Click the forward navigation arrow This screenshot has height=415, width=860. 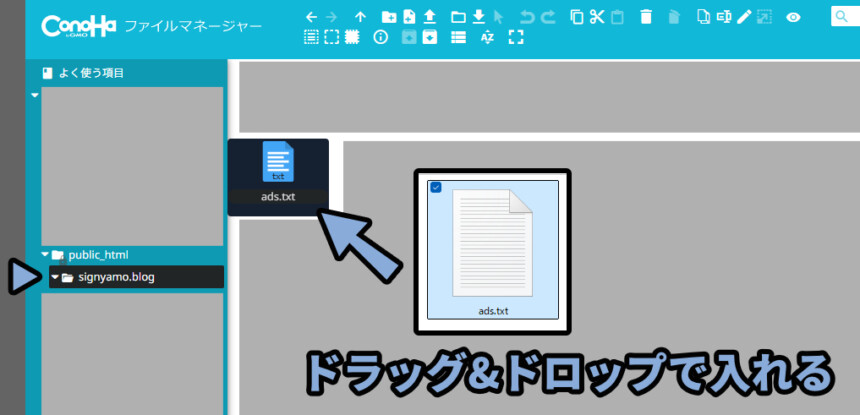332,17
